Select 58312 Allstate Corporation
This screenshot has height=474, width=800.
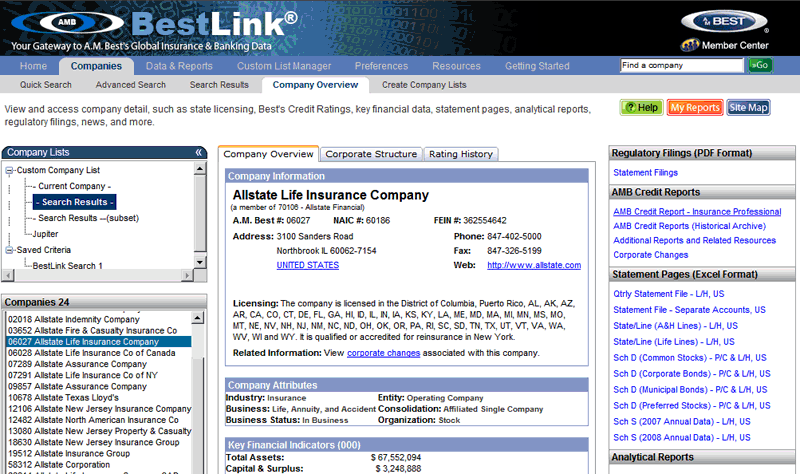(59, 465)
